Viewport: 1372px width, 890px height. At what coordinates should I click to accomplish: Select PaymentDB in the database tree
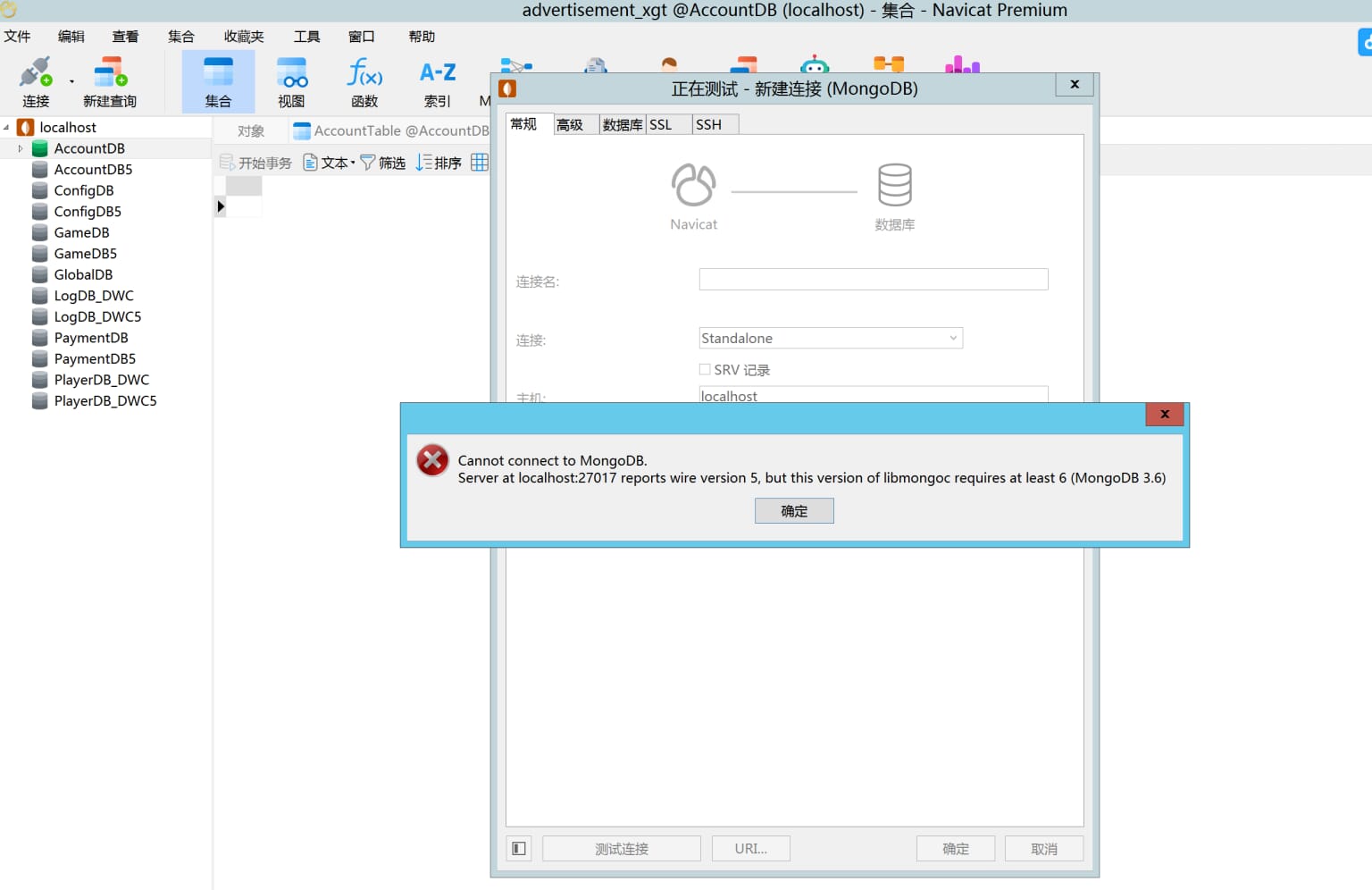coord(91,338)
